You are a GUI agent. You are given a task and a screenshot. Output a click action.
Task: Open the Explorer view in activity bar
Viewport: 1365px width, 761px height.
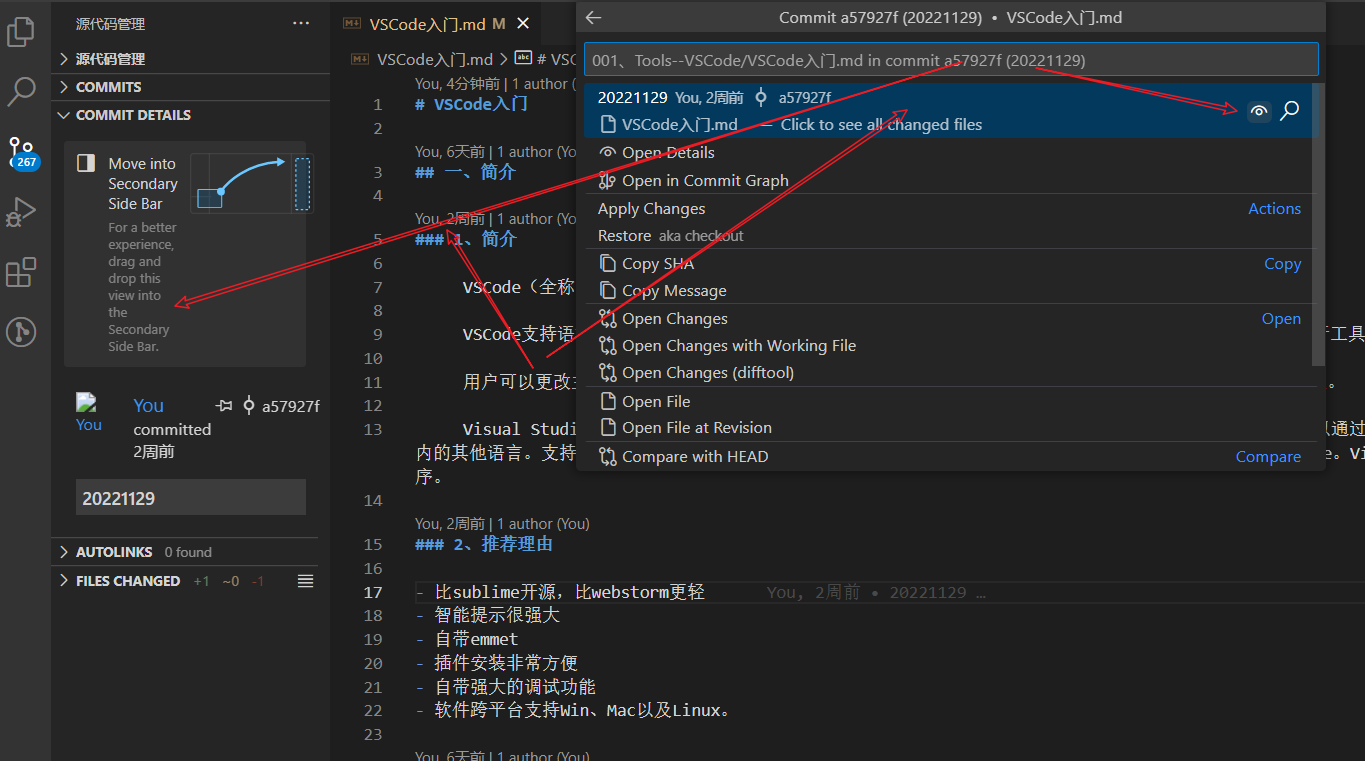[x=21, y=32]
